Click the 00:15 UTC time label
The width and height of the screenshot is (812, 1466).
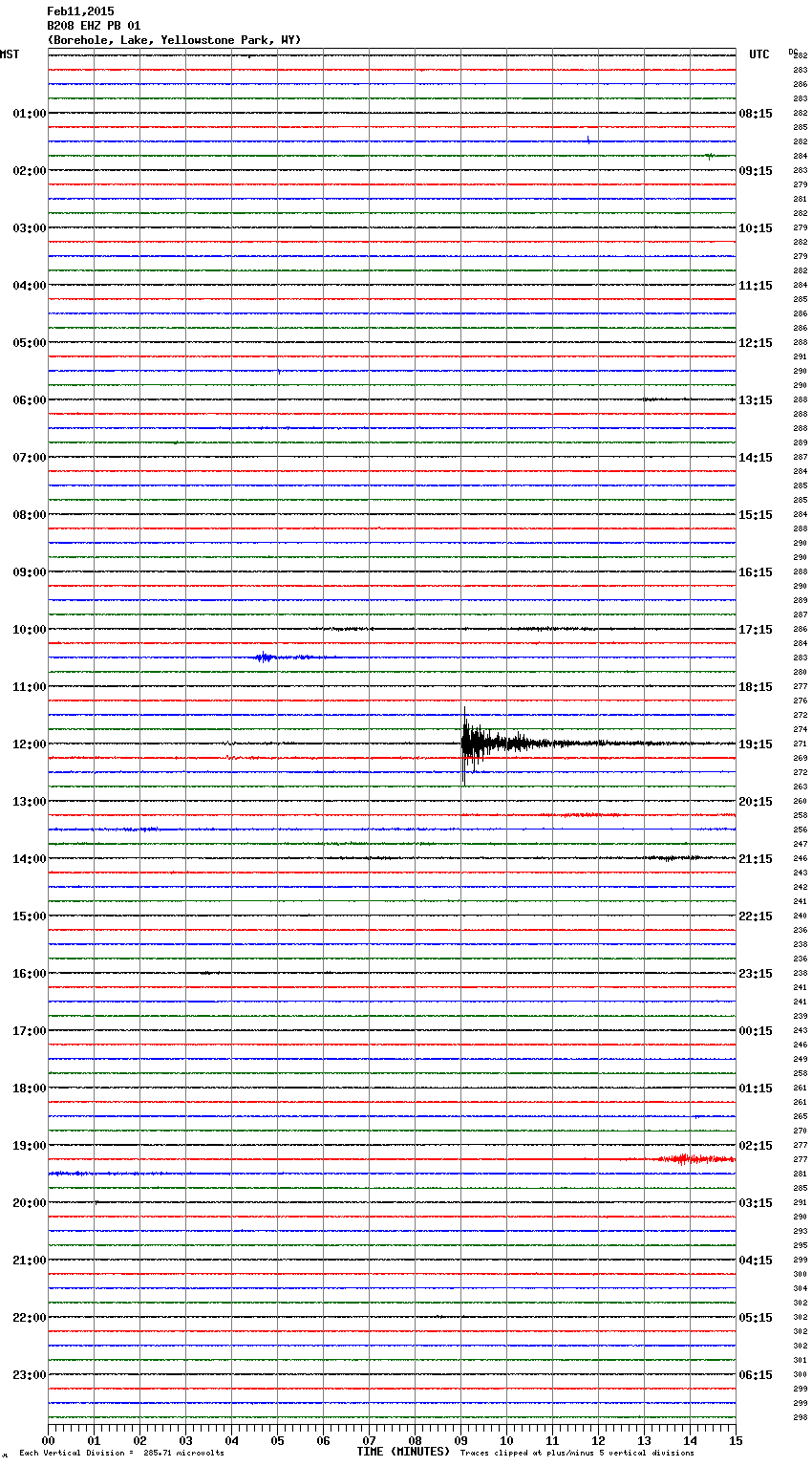(x=756, y=1031)
